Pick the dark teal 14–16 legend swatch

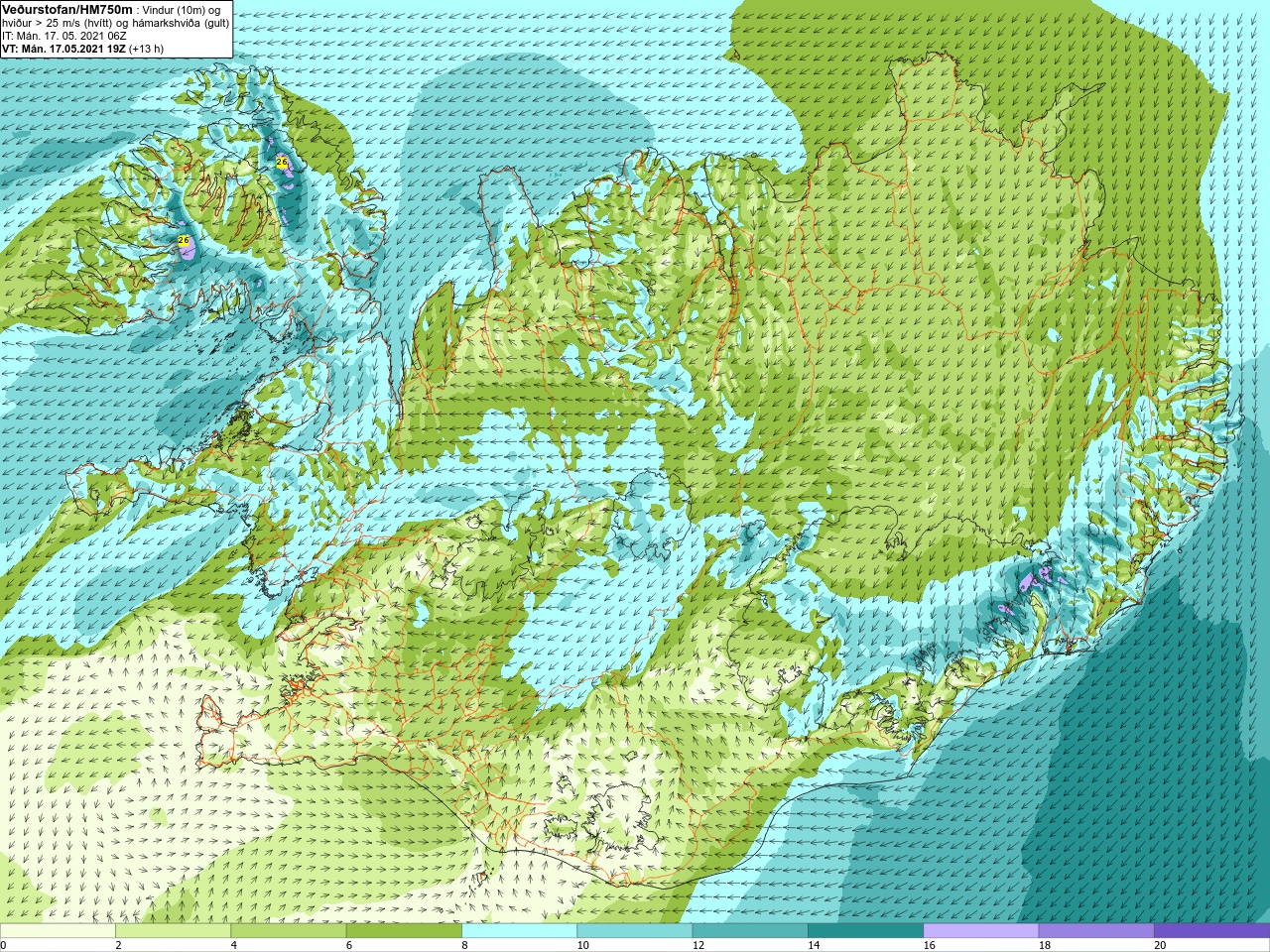[x=865, y=931]
